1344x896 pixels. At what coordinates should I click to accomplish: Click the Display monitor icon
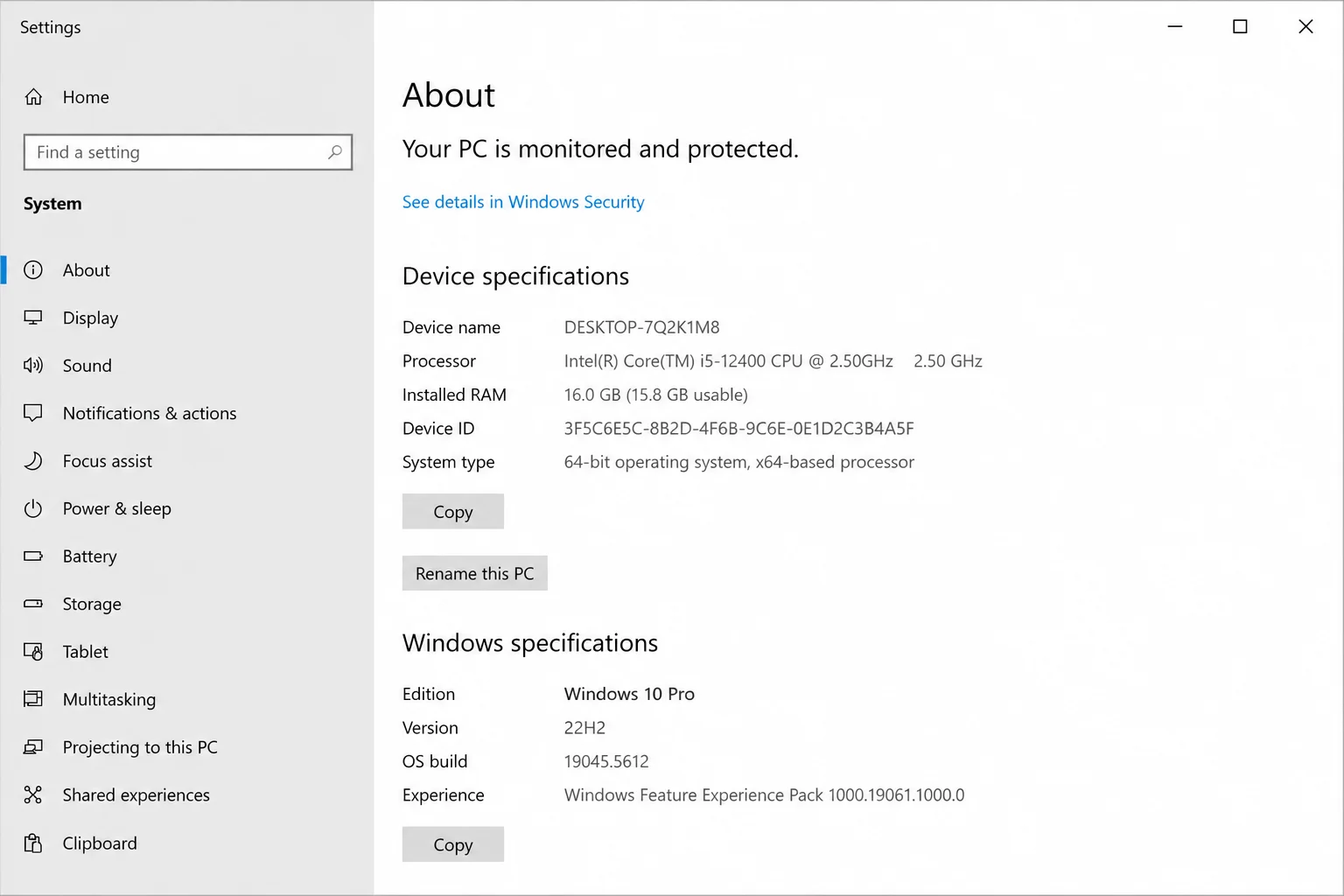33,318
